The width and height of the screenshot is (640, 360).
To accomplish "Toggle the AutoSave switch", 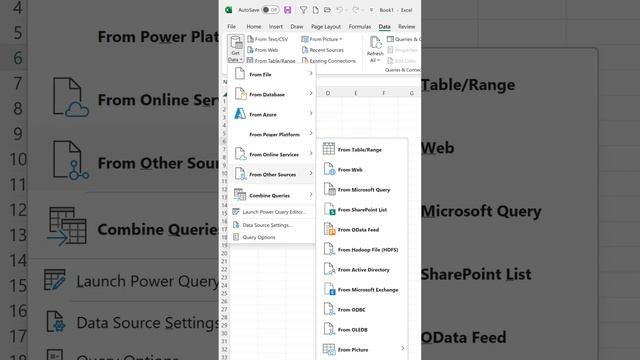I will click(x=270, y=10).
